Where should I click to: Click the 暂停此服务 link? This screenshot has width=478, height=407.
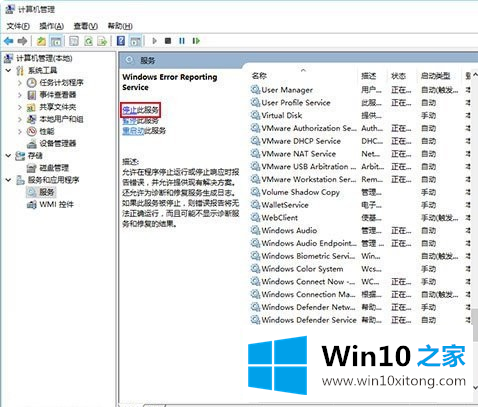click(x=140, y=120)
